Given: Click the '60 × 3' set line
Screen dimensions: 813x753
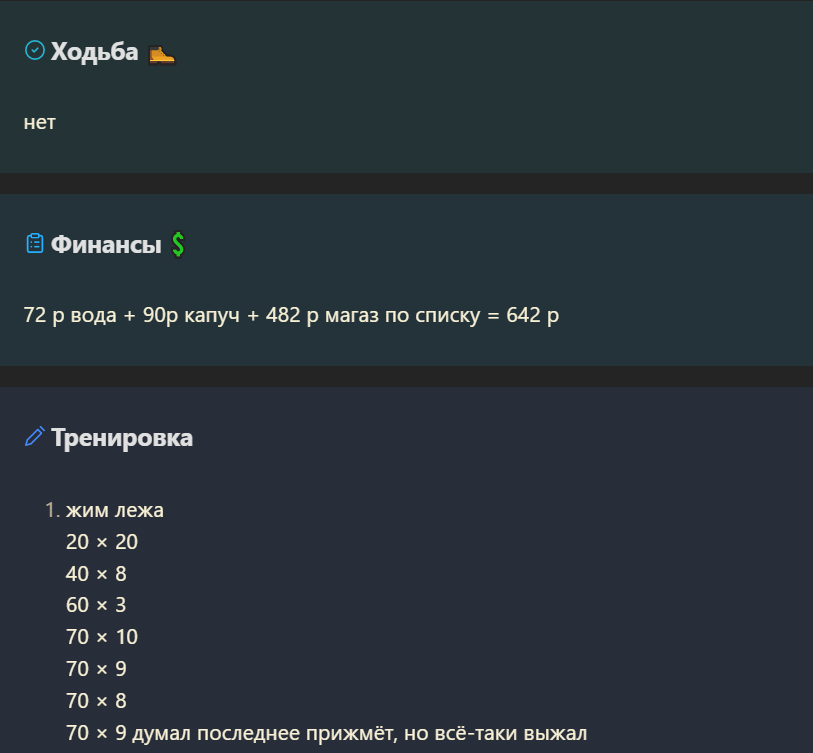Looking at the screenshot, I should coord(96,605).
